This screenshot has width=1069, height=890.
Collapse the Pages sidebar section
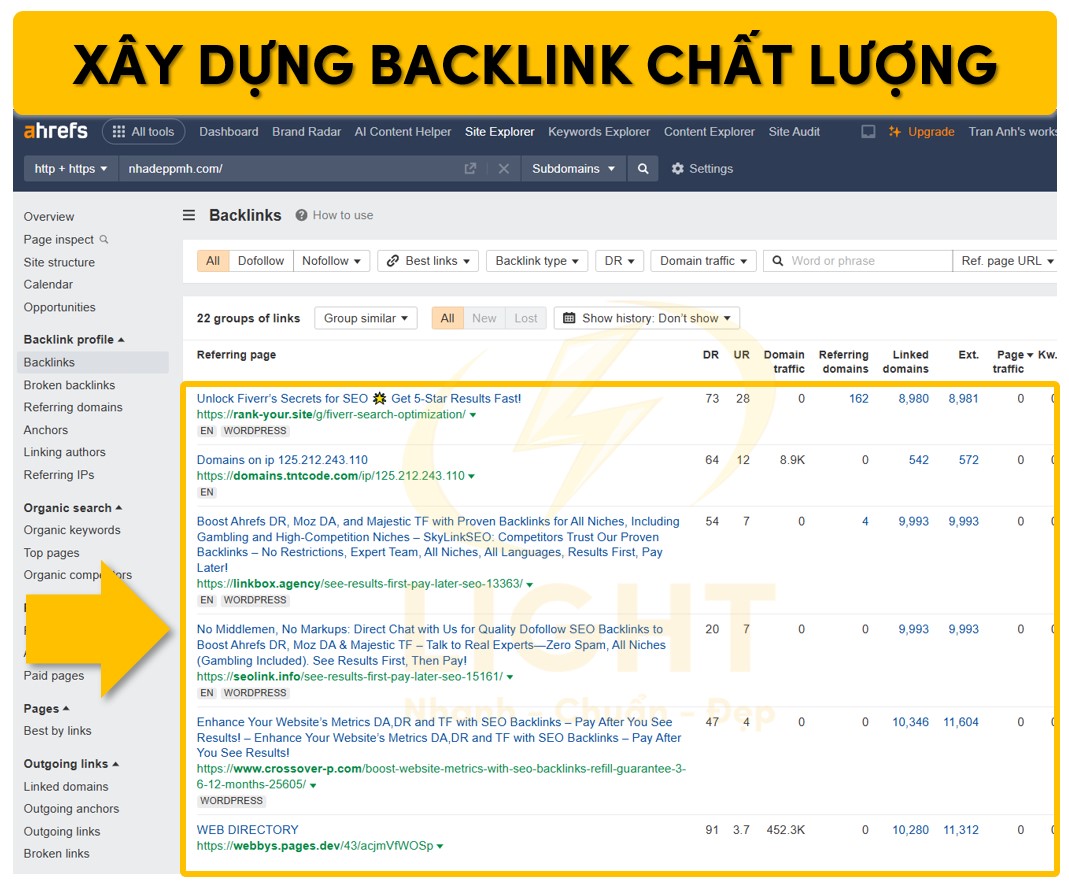point(46,709)
